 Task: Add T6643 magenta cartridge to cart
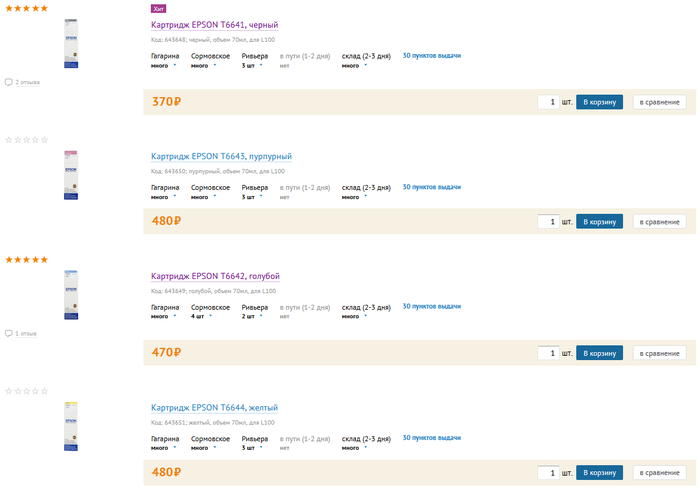[599, 222]
